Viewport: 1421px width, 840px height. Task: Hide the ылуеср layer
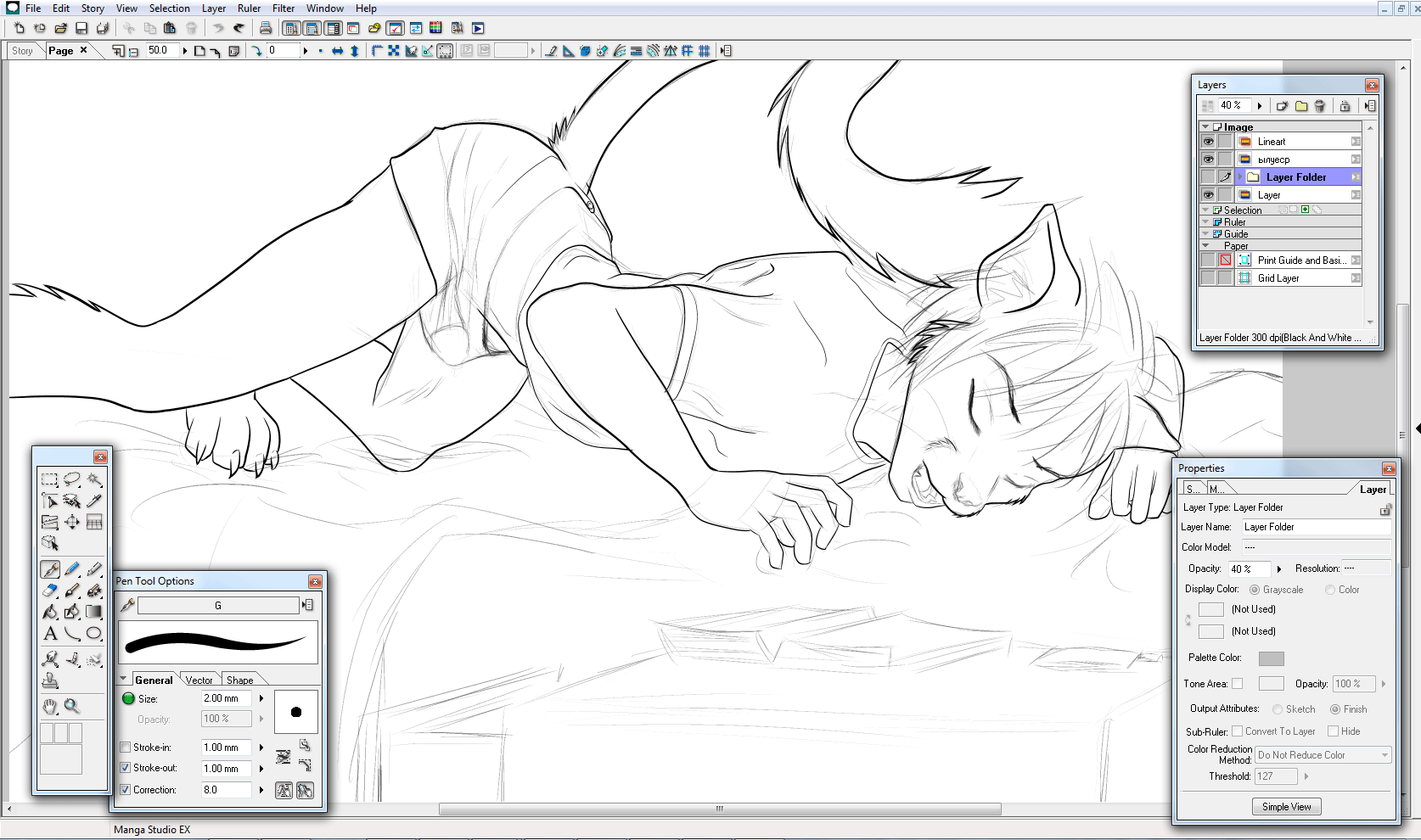[x=1208, y=160]
